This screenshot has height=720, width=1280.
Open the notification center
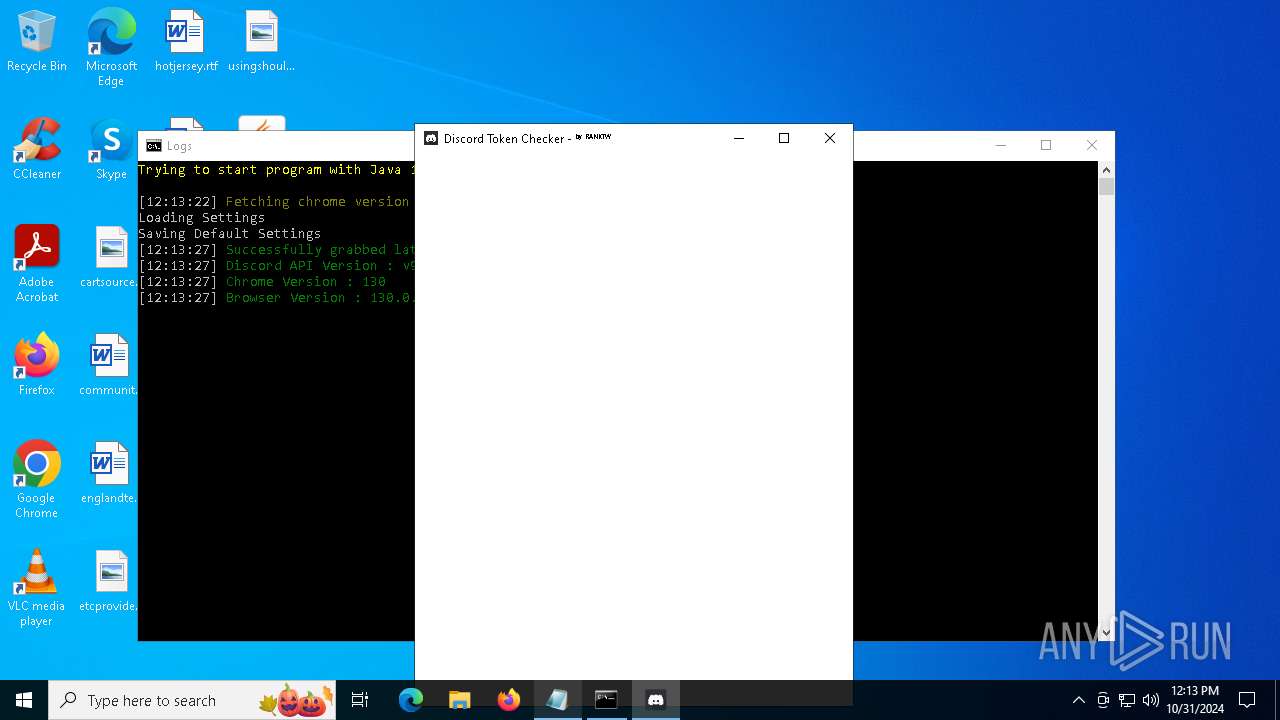coord(1247,700)
